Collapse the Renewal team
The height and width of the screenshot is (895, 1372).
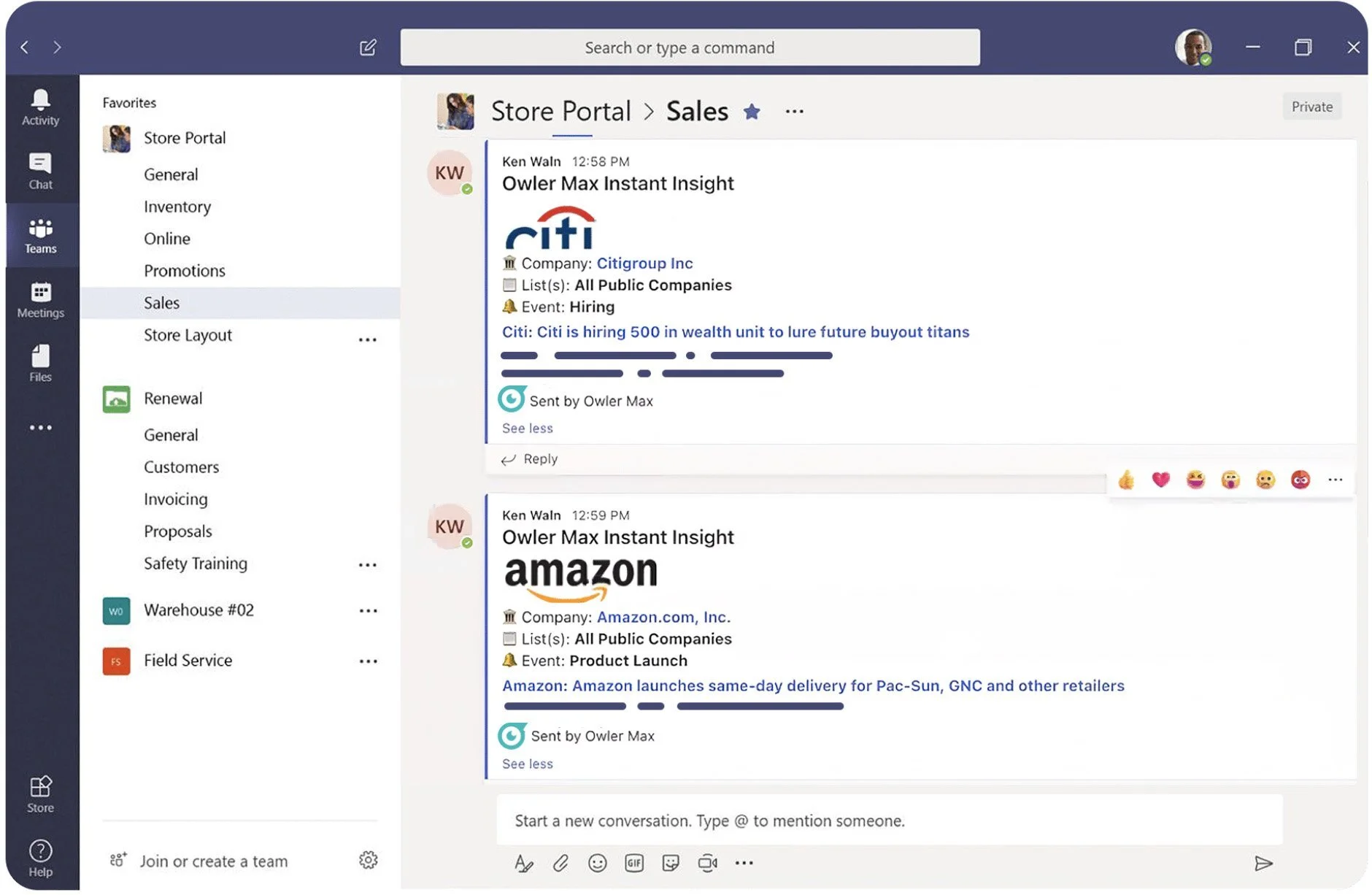[x=173, y=399]
